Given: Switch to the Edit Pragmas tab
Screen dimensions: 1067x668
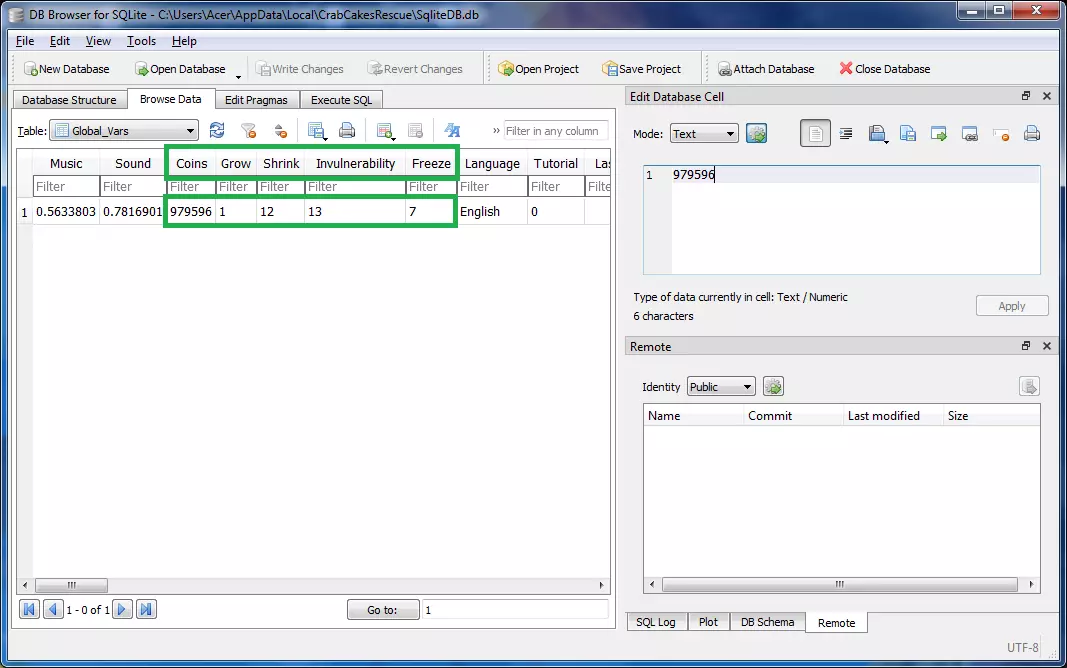Looking at the screenshot, I should (257, 100).
